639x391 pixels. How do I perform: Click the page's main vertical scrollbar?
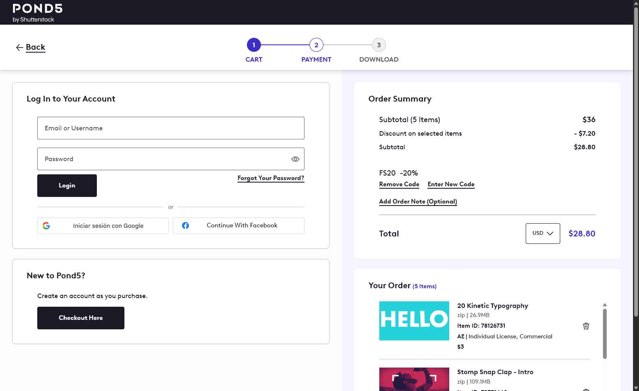pos(635,163)
